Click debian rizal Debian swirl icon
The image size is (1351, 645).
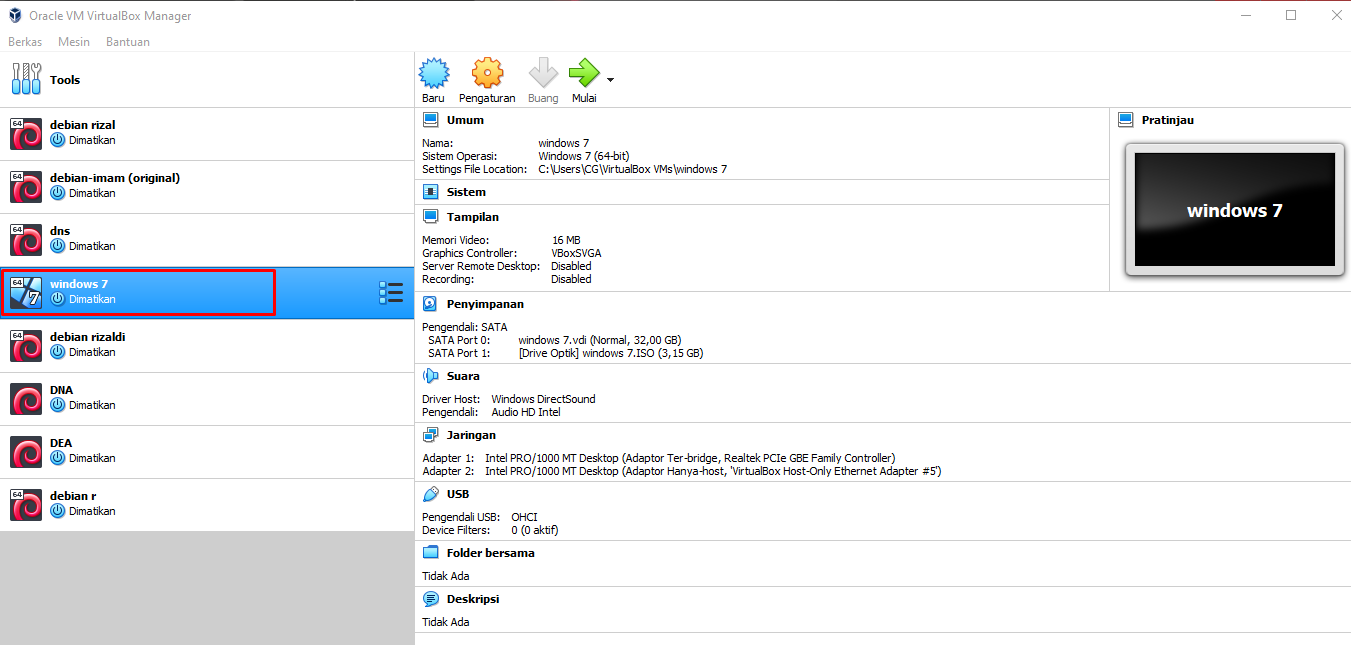(26, 134)
